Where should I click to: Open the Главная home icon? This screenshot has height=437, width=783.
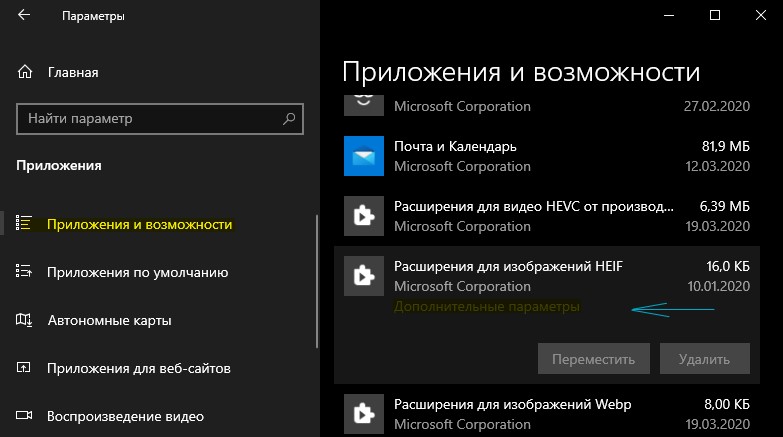[x=24, y=72]
